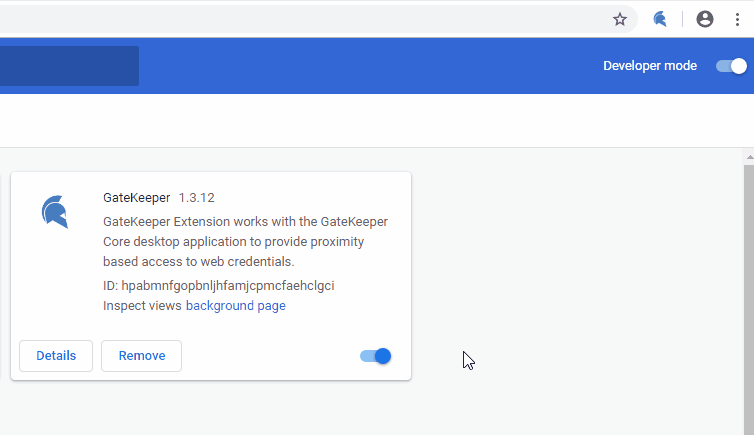Click into the browser address bar
The image size is (754, 435).
pyautogui.click(x=300, y=19)
